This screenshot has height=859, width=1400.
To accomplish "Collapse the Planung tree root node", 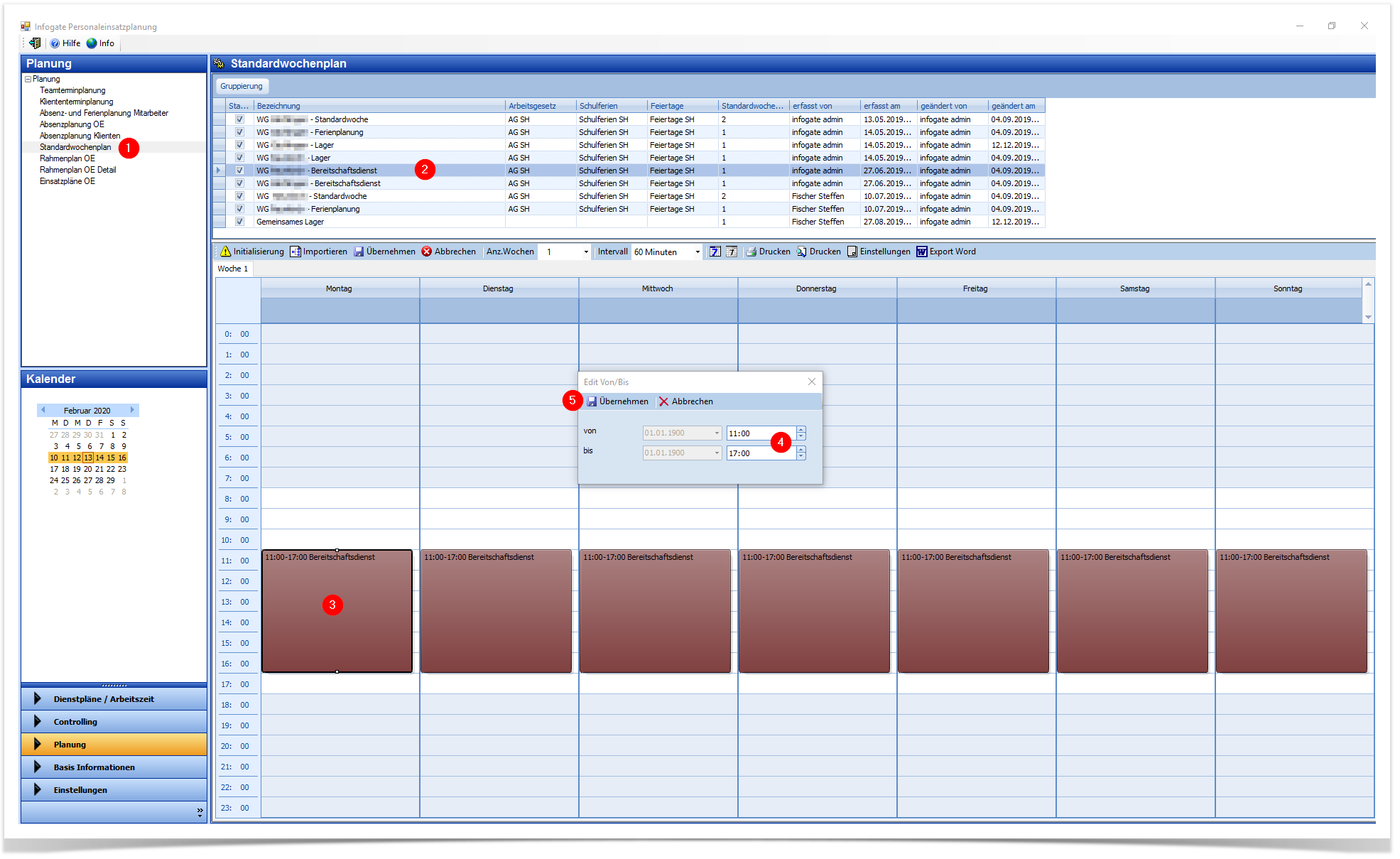I will point(28,79).
